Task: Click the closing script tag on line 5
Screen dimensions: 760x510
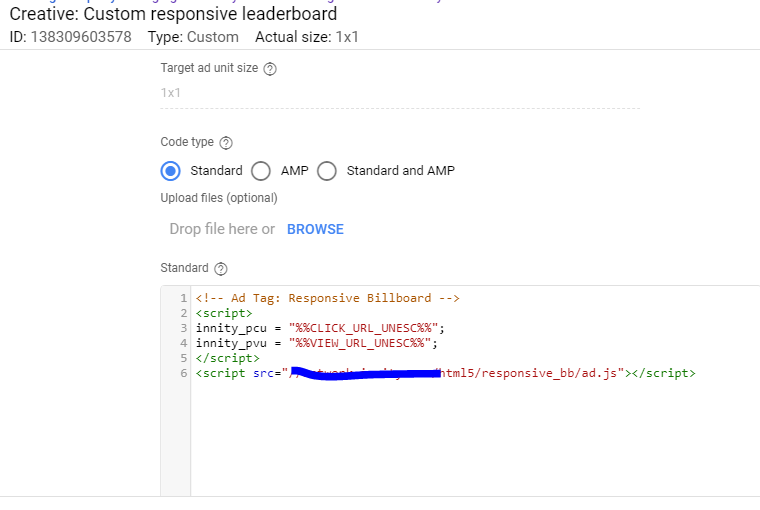Action: tap(228, 358)
